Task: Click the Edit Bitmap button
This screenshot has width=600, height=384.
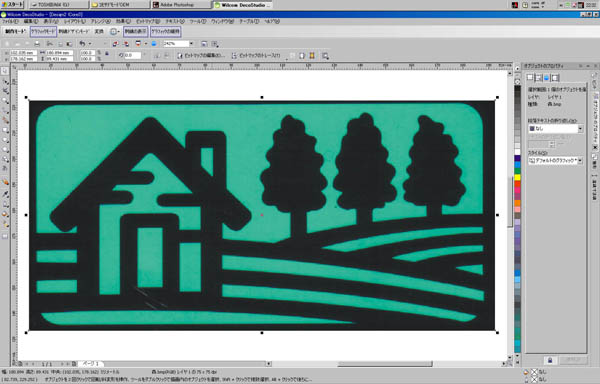Action: pyautogui.click(x=201, y=56)
